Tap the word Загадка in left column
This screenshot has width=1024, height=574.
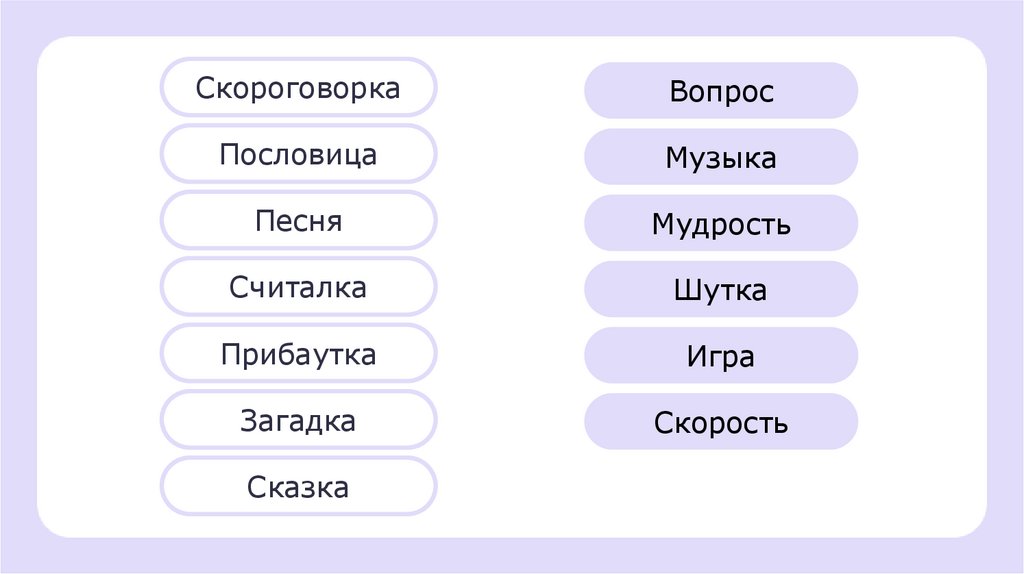[x=298, y=421]
